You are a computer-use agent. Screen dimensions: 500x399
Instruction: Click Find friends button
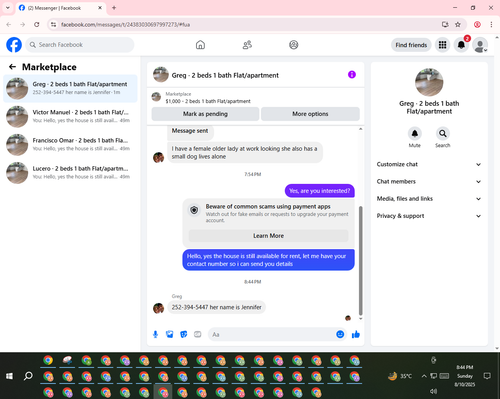(x=411, y=45)
